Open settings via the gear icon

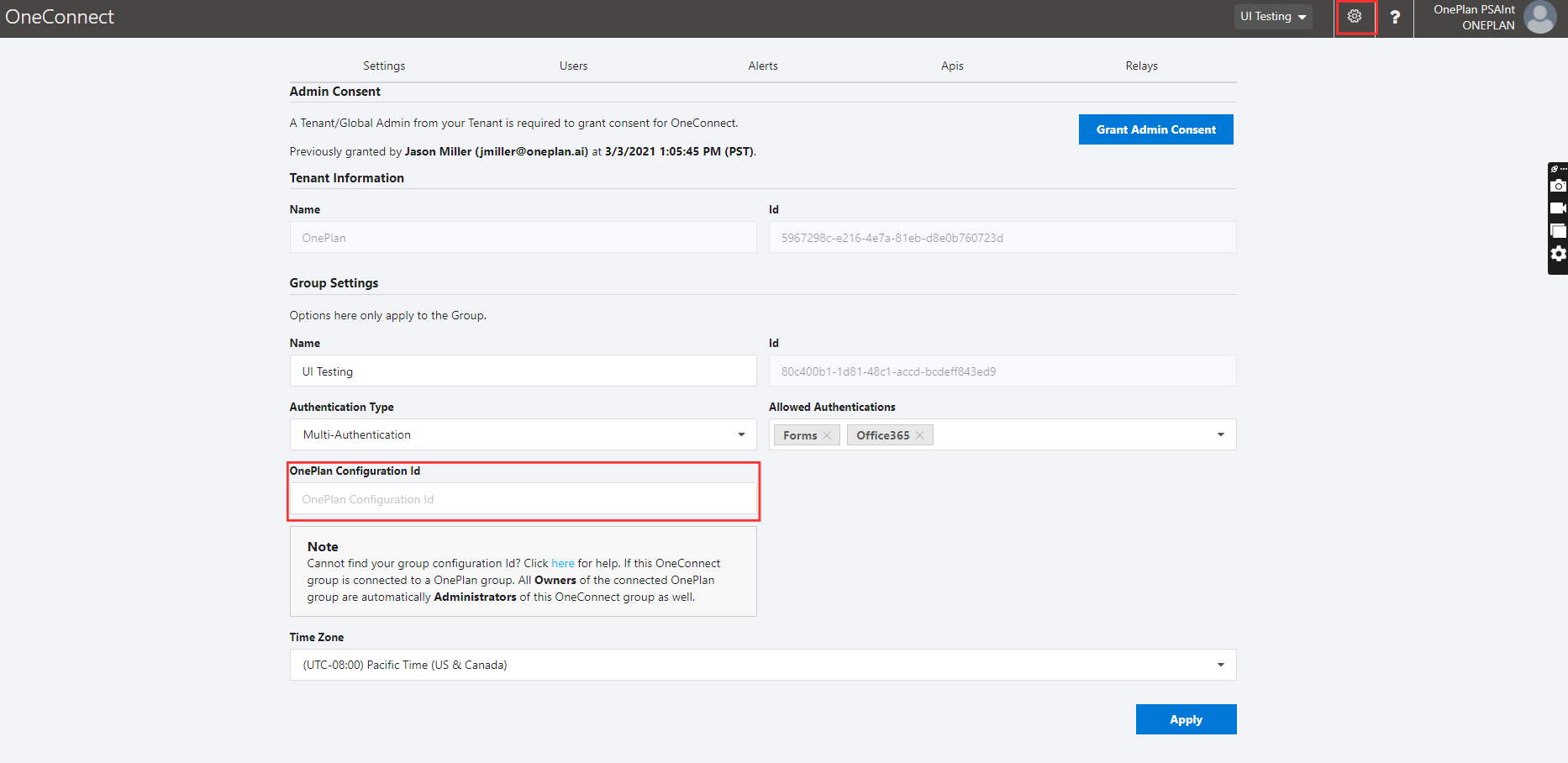pyautogui.click(x=1355, y=16)
